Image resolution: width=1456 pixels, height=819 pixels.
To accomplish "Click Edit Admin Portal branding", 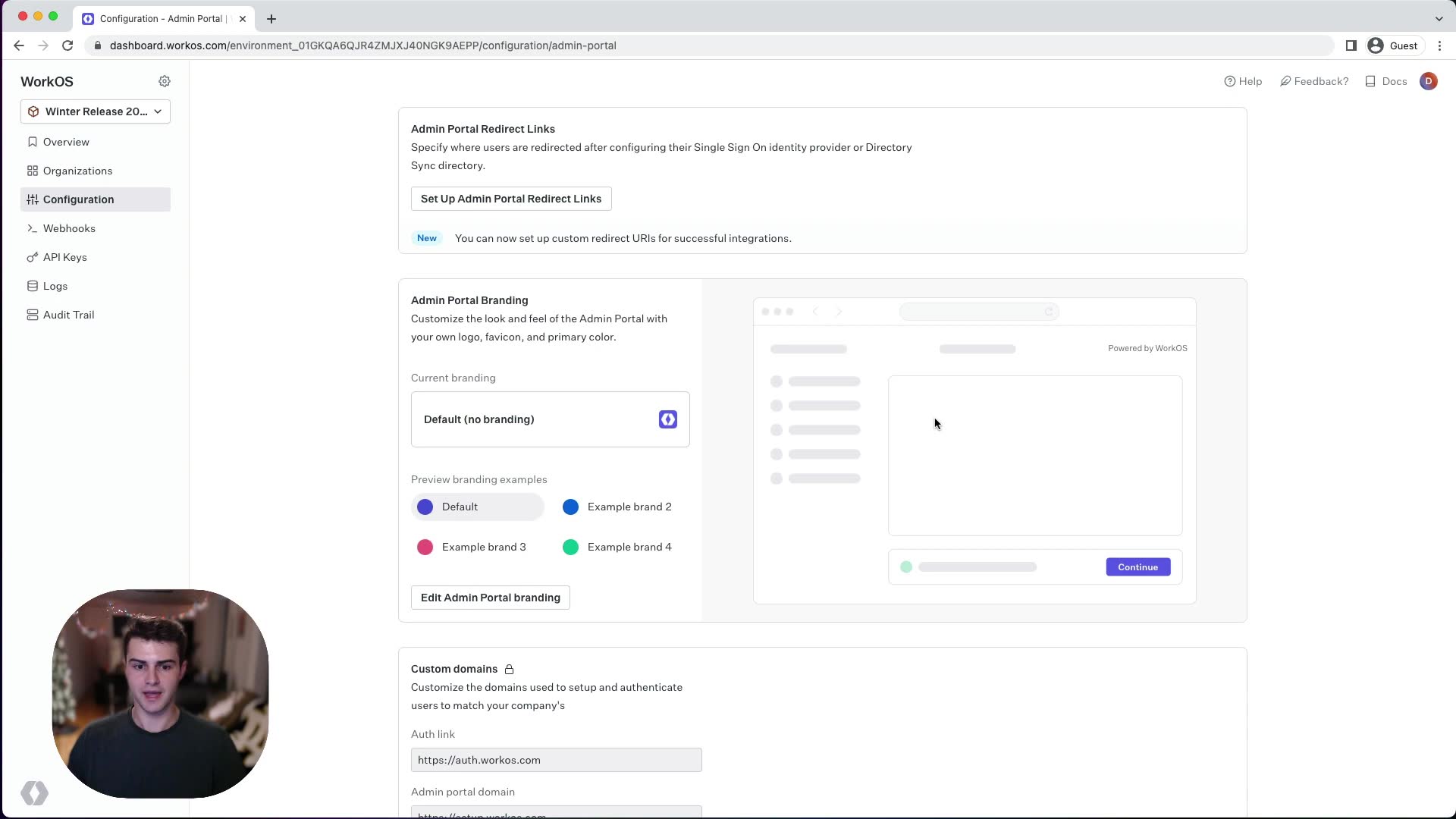I will click(489, 598).
